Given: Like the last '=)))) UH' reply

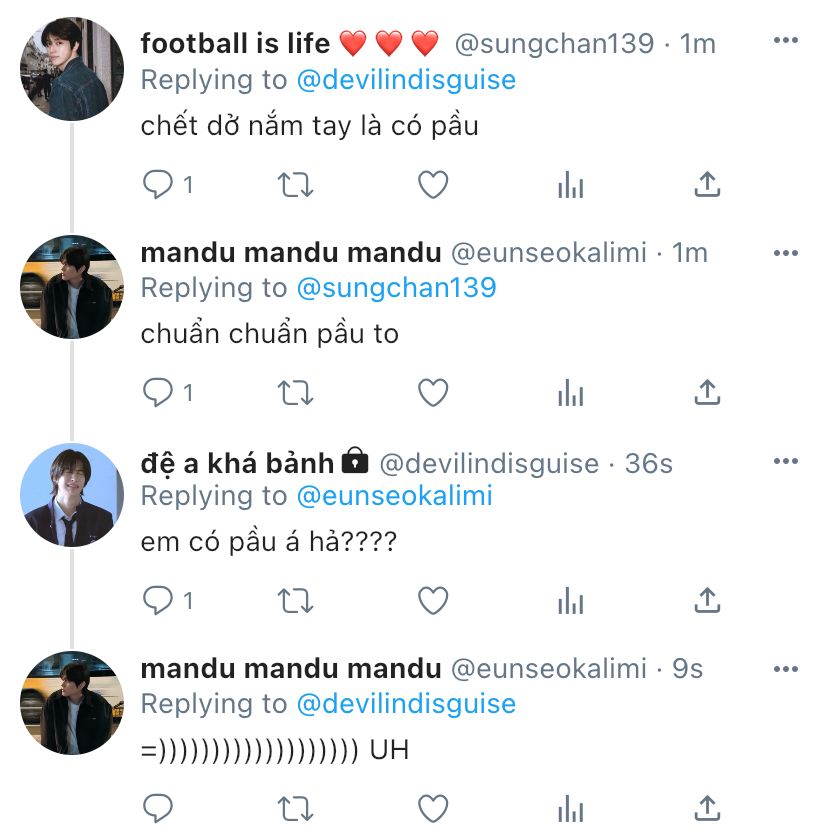Looking at the screenshot, I should (432, 808).
